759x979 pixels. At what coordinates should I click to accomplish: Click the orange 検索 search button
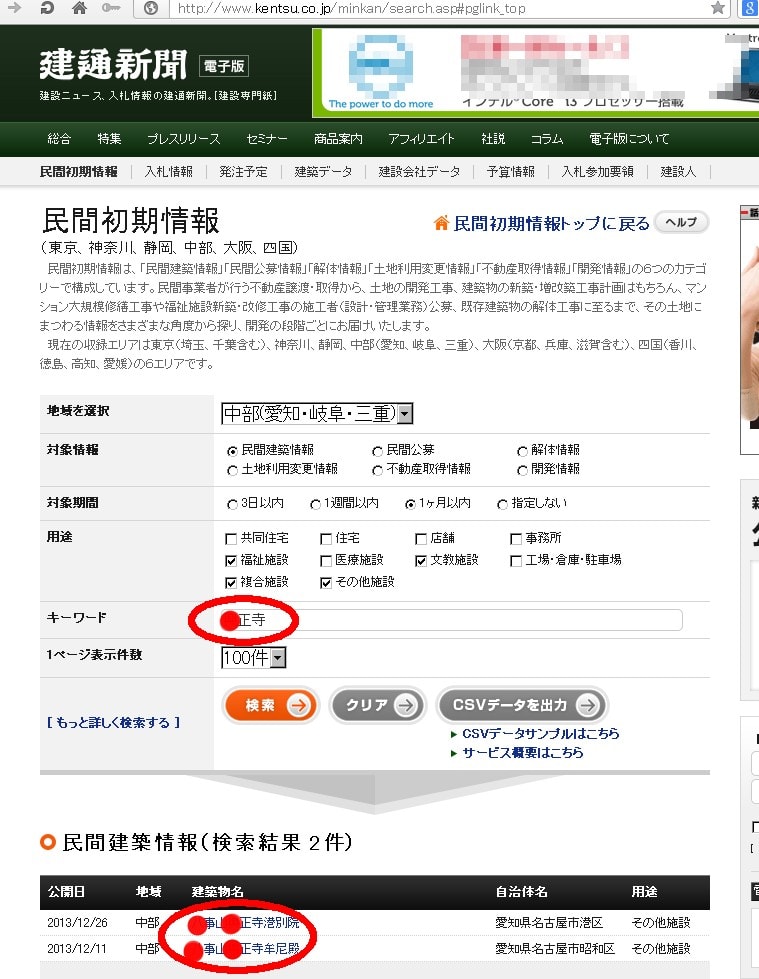(271, 705)
